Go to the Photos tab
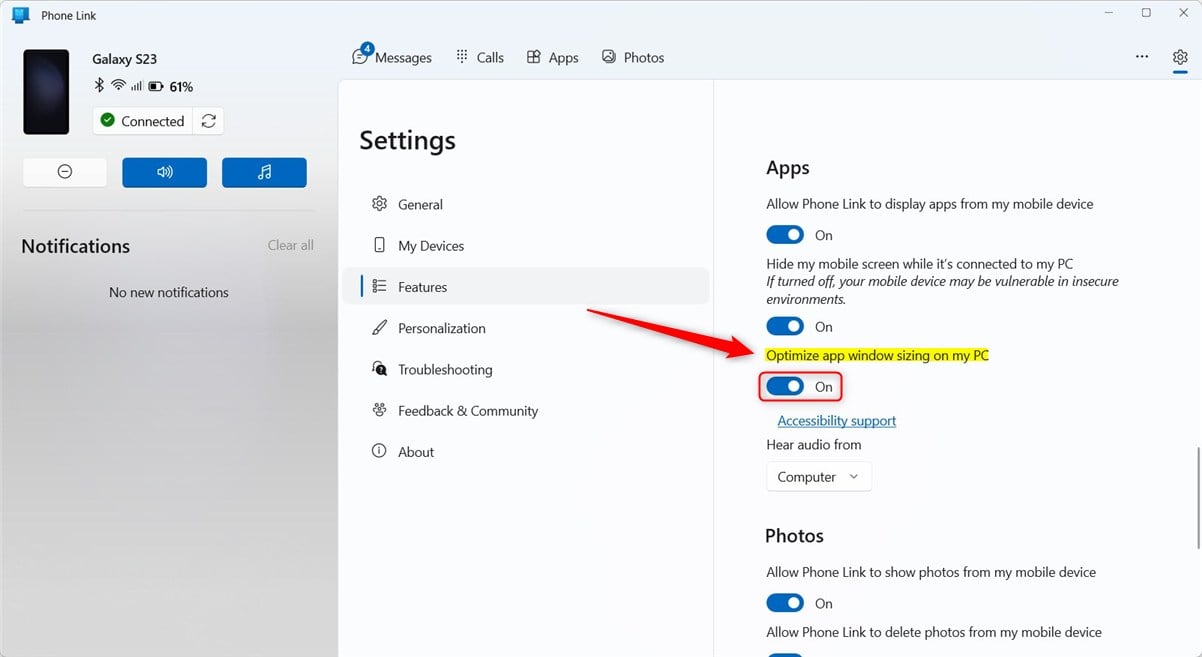The height and width of the screenshot is (657, 1202). click(633, 58)
